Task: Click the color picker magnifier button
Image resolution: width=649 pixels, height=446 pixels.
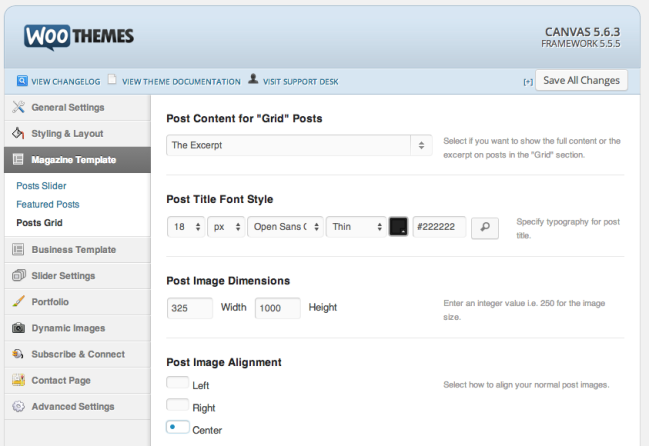Action: click(x=485, y=228)
